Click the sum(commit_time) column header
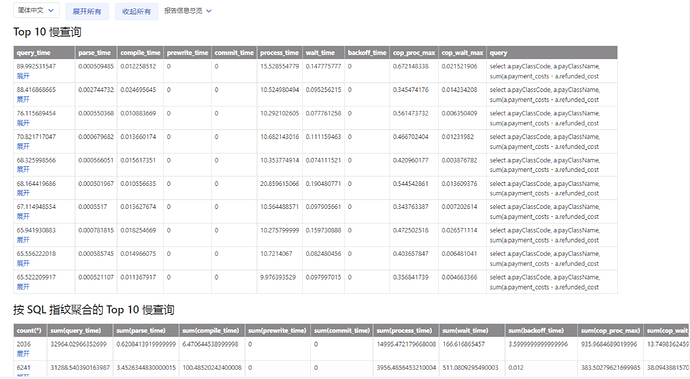Image resolution: width=690 pixels, height=379 pixels. [342, 330]
